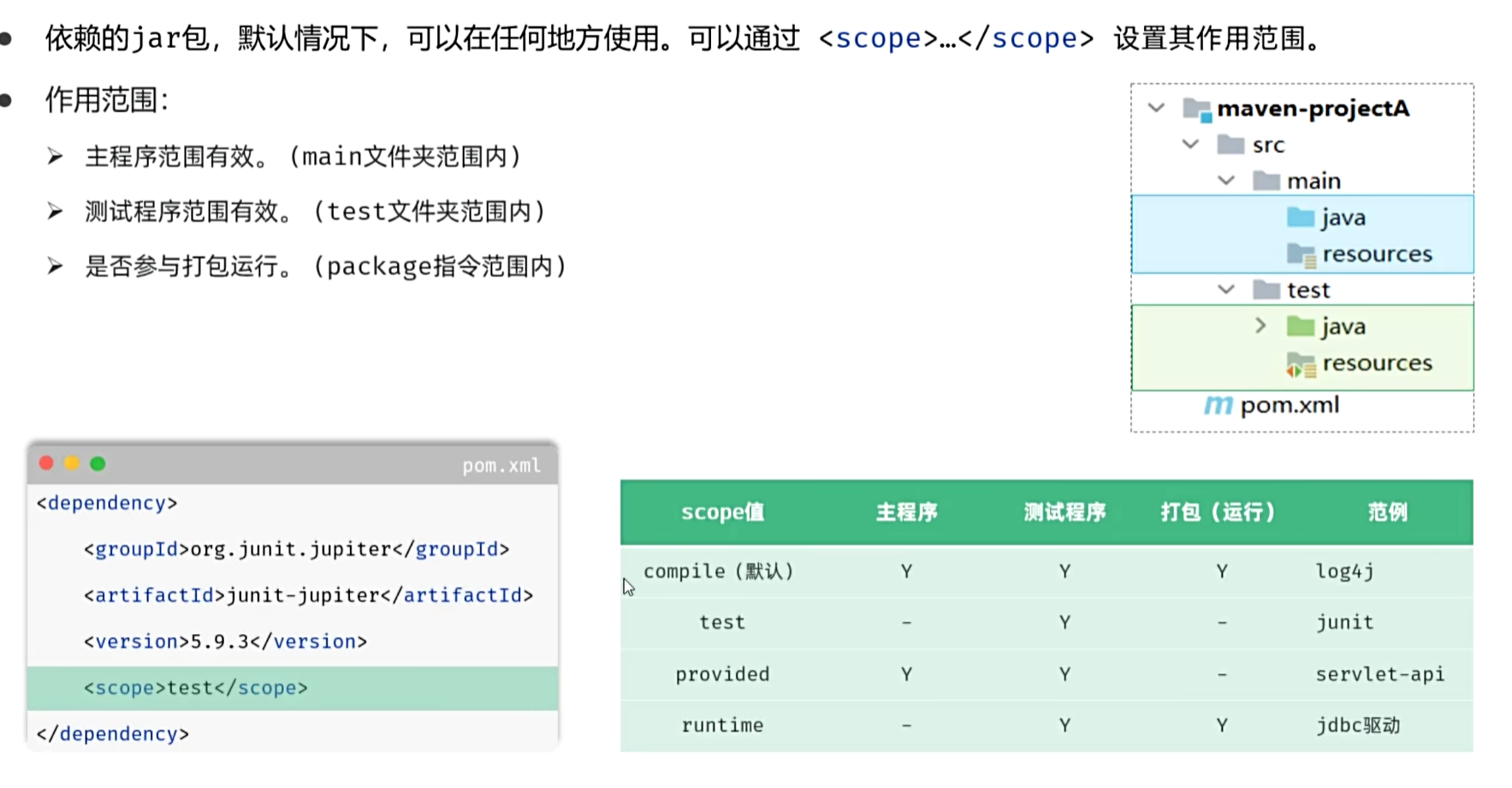Click the green java test folder icon
The image size is (1512, 788).
(x=1301, y=326)
